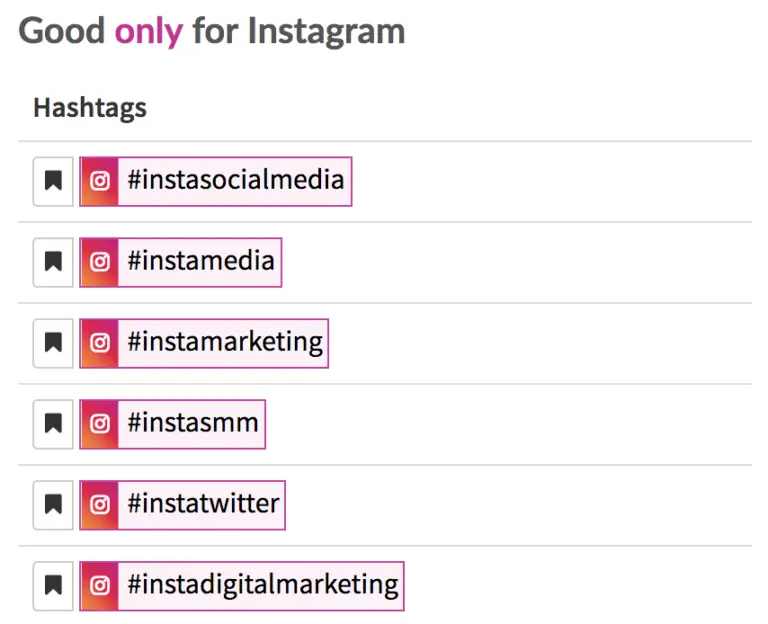Click Instagram icon beside #instasmm
This screenshot has width=768, height=624.
click(99, 424)
